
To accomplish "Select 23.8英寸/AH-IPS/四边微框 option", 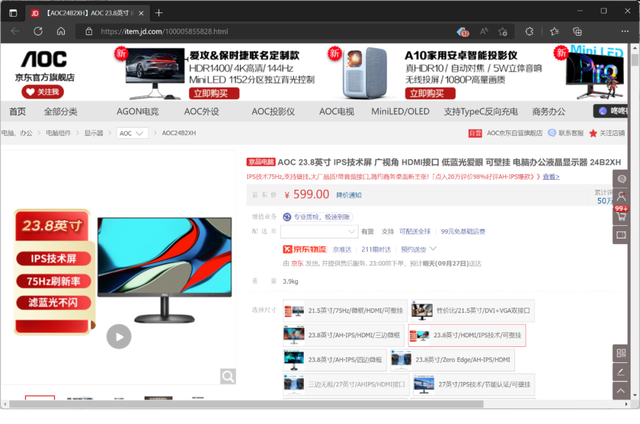I will coord(334,360).
